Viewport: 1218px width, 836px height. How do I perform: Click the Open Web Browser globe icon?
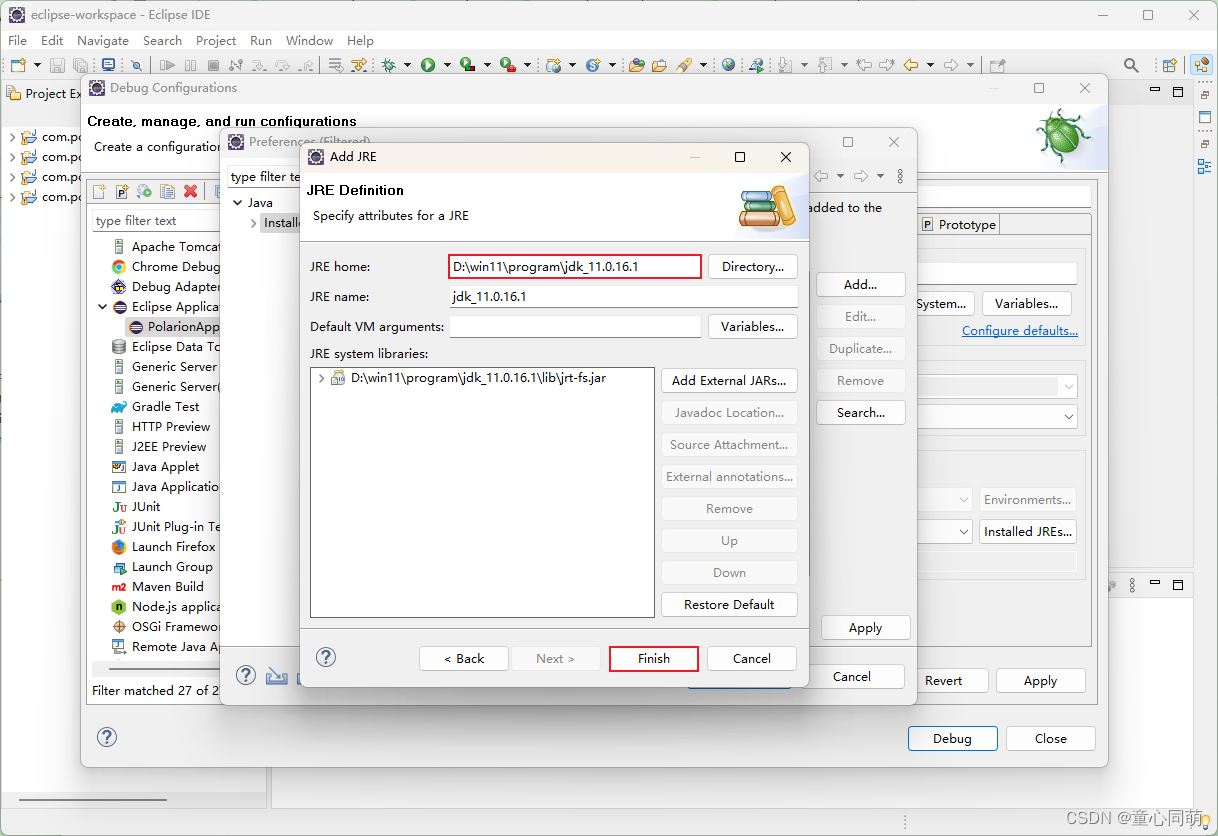click(728, 64)
